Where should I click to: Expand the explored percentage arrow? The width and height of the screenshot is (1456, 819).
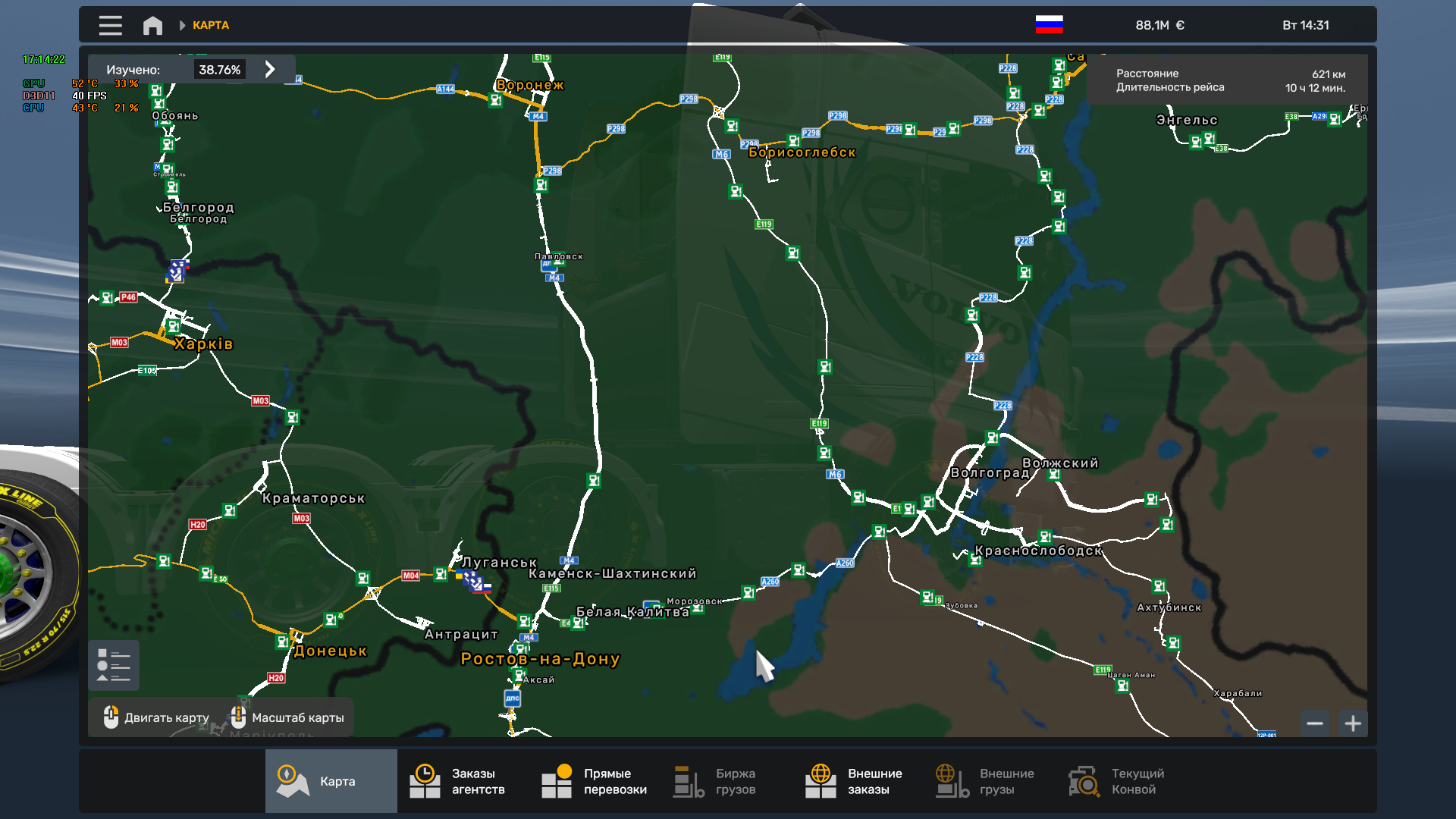coord(270,69)
